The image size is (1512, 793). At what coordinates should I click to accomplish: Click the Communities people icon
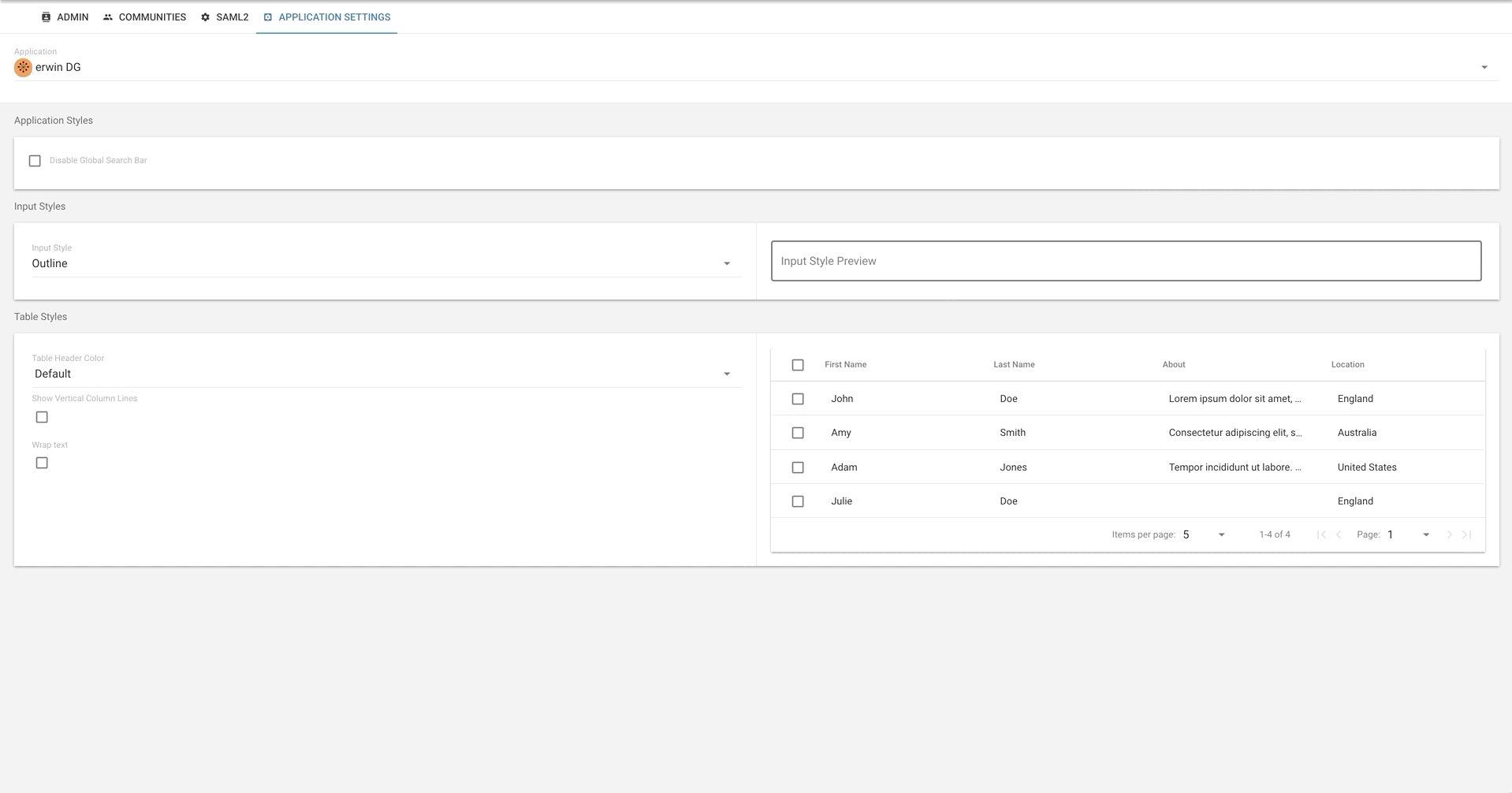point(108,17)
